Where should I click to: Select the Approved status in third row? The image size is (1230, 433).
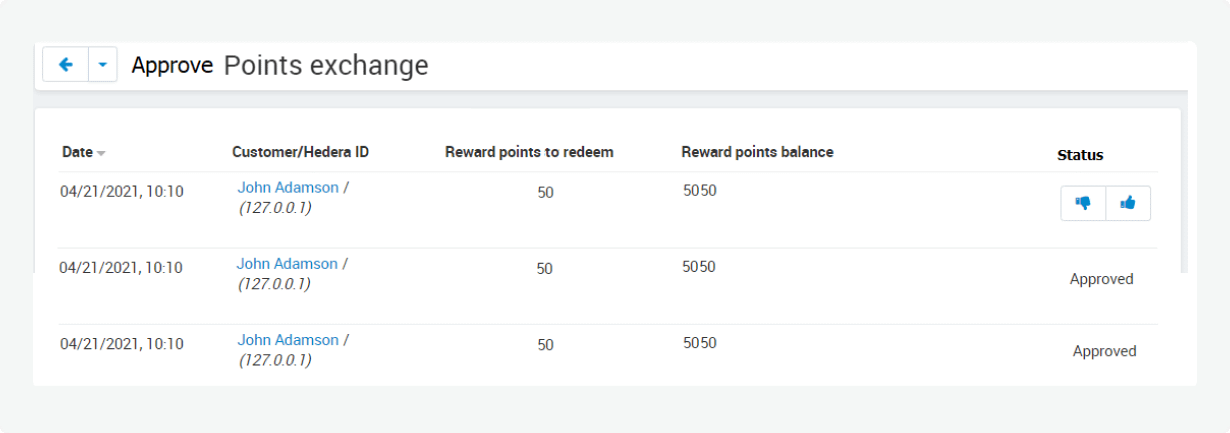click(1105, 351)
